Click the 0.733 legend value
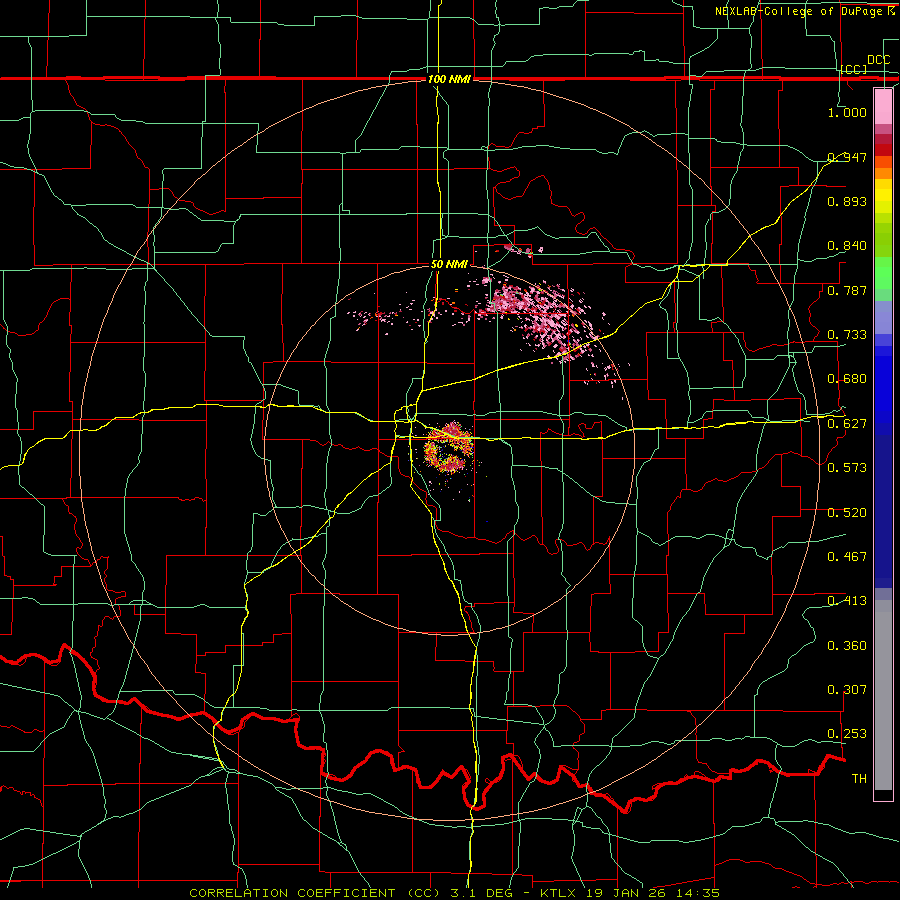 pos(847,335)
